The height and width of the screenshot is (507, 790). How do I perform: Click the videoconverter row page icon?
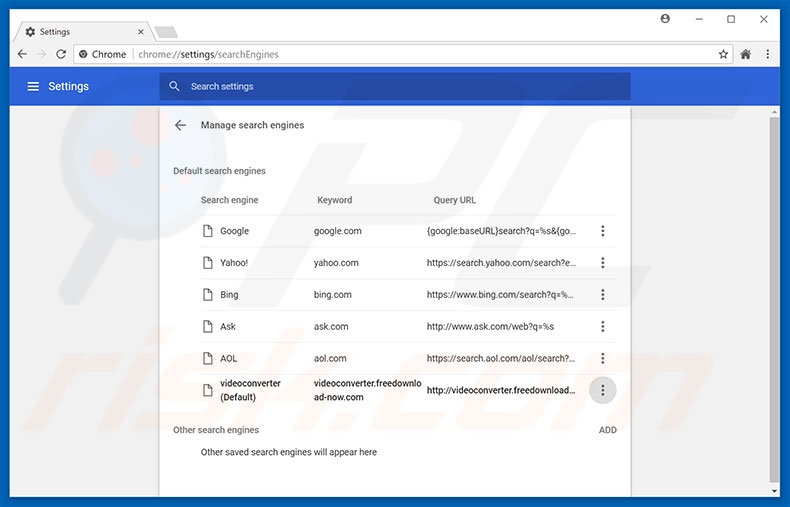208,390
